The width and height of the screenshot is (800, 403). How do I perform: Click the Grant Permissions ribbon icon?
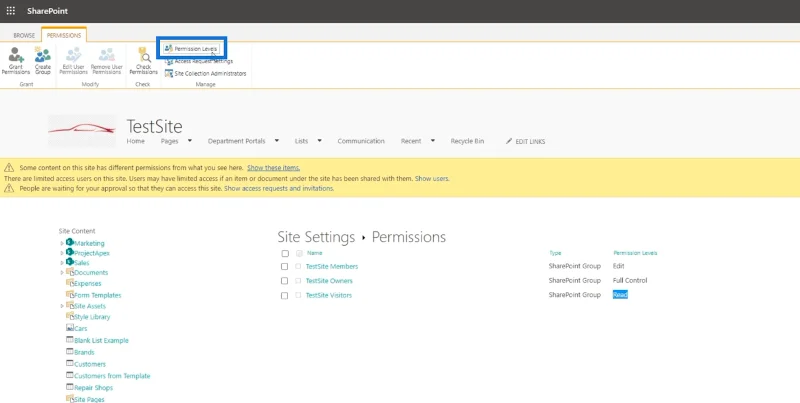click(x=16, y=60)
